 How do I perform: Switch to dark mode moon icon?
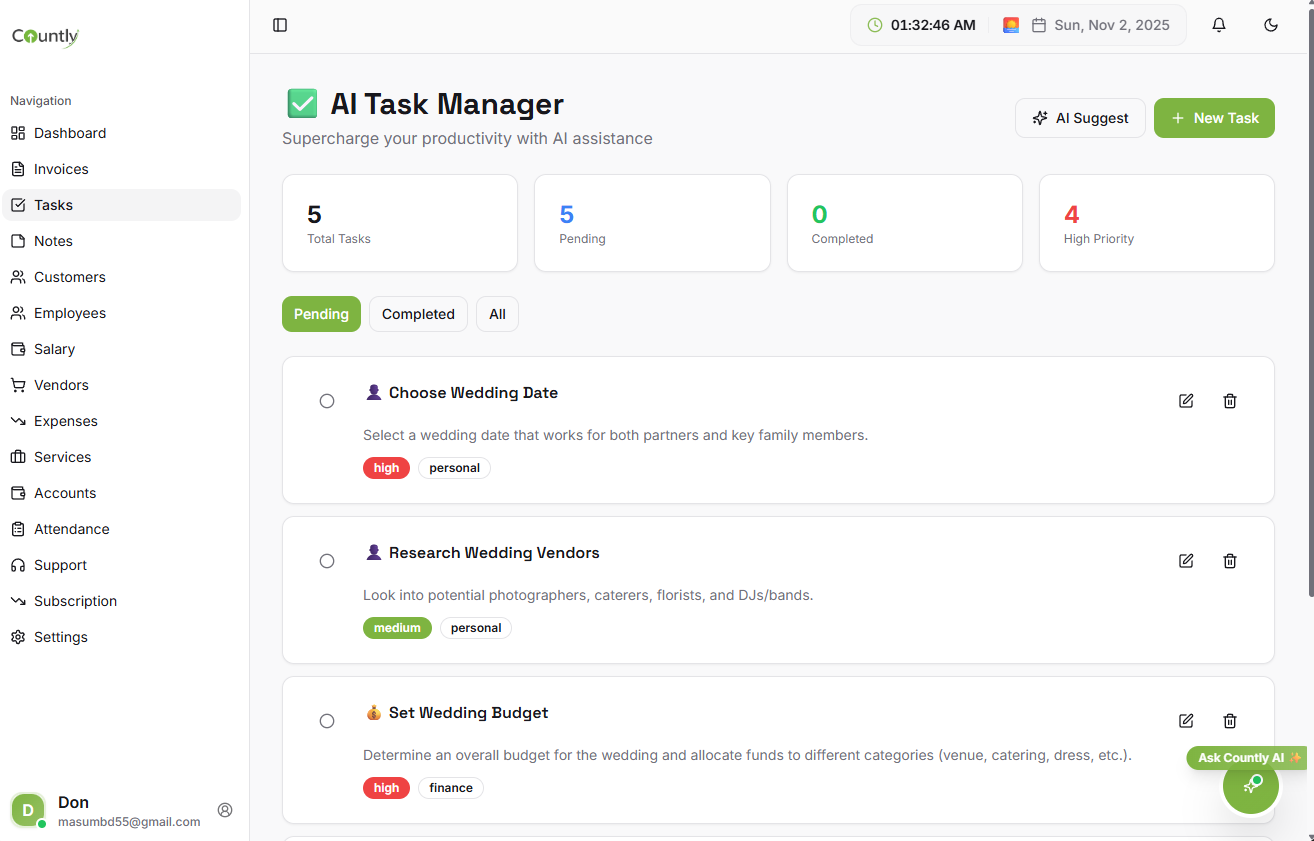[x=1271, y=25]
